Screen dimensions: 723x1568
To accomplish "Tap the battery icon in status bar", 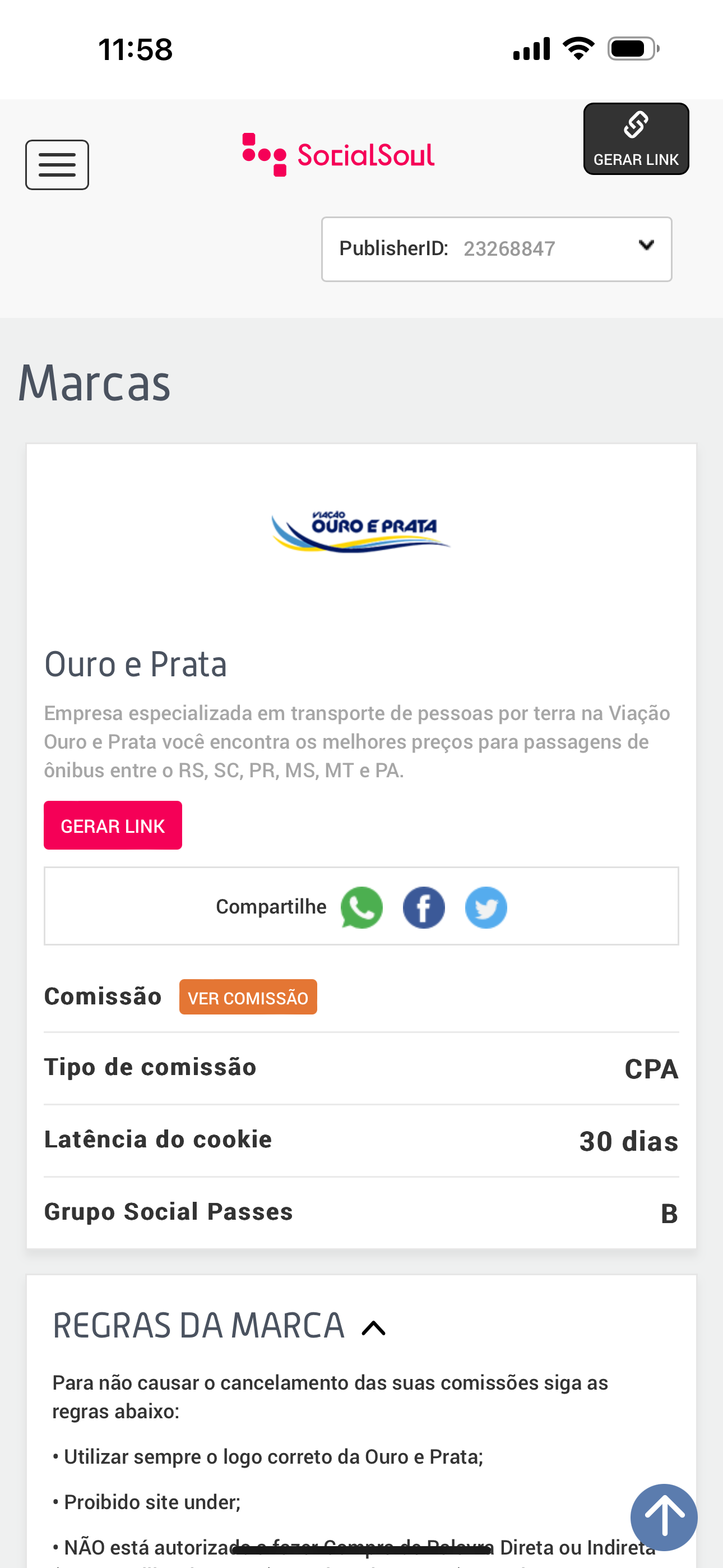I will pyautogui.click(x=632, y=49).
